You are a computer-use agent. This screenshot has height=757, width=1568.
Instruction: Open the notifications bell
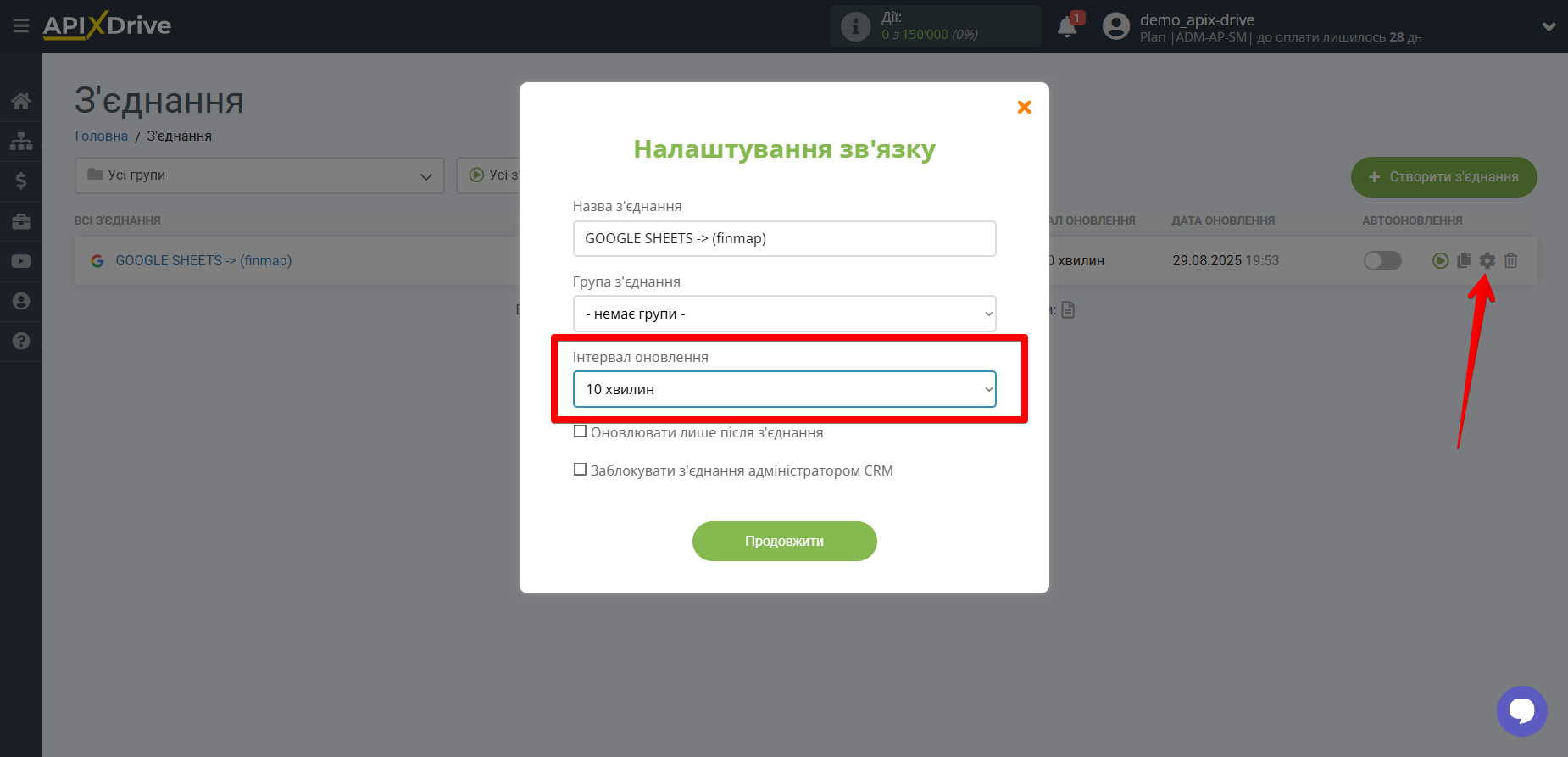pyautogui.click(x=1067, y=27)
